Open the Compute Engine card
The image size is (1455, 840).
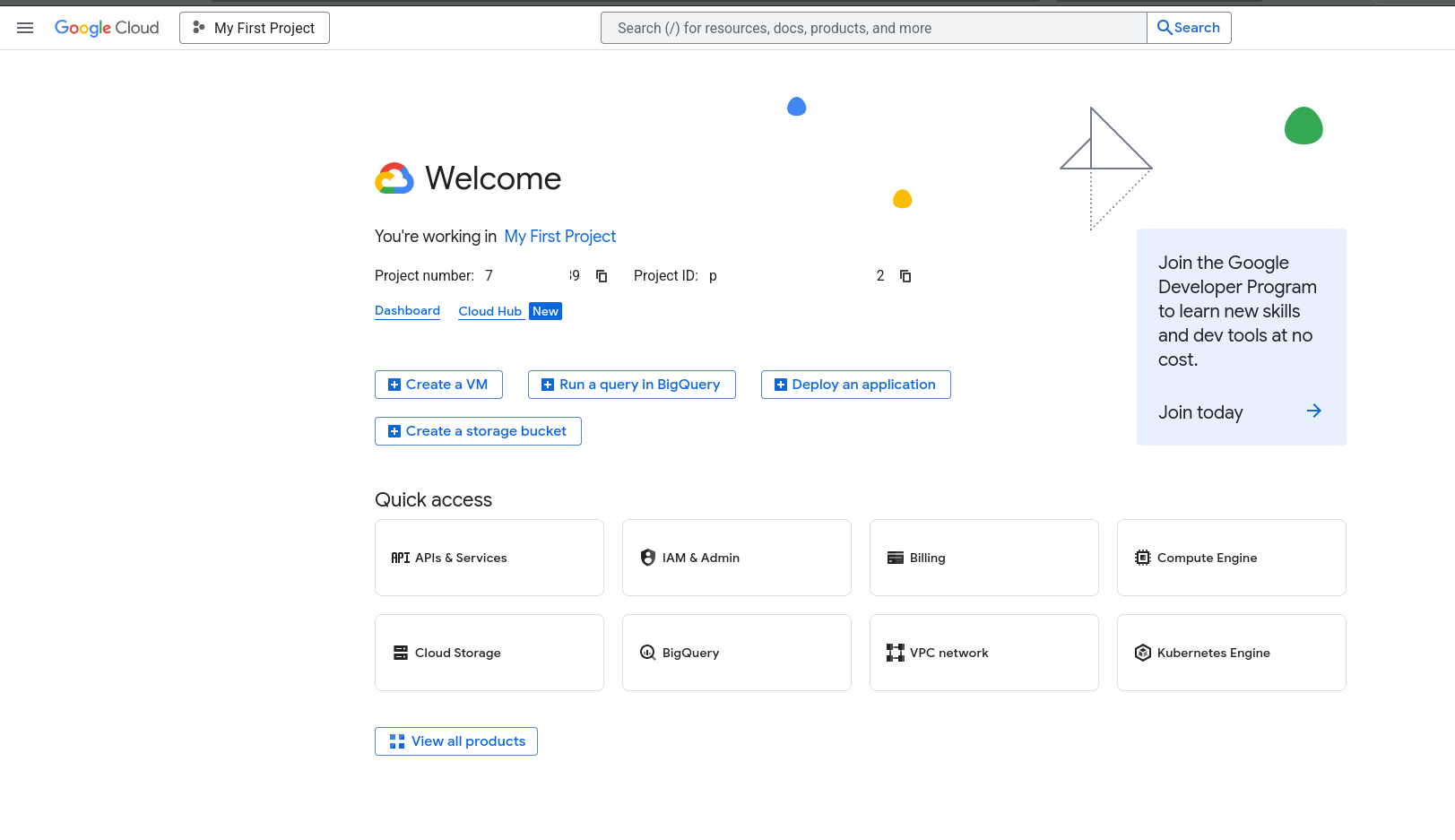[x=1231, y=558]
